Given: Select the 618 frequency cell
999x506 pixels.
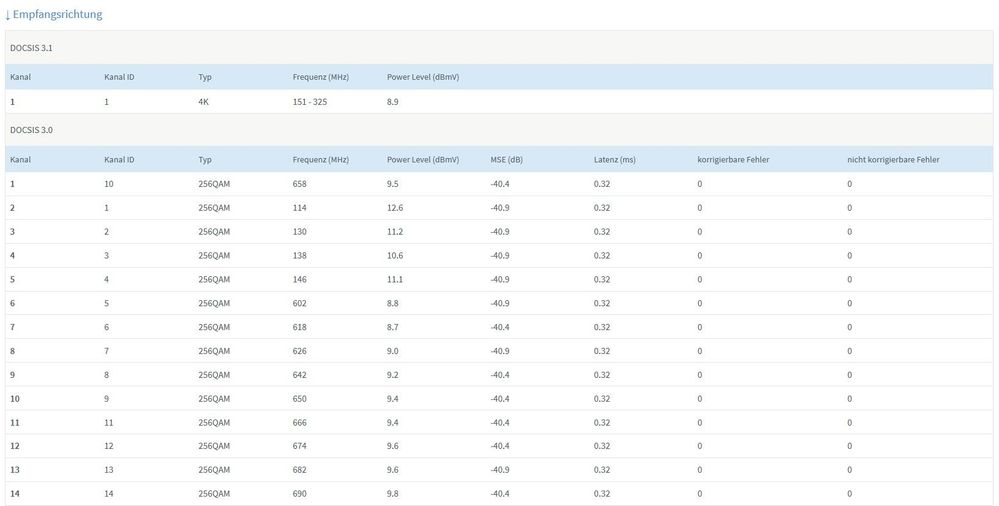Looking at the screenshot, I should point(299,327).
